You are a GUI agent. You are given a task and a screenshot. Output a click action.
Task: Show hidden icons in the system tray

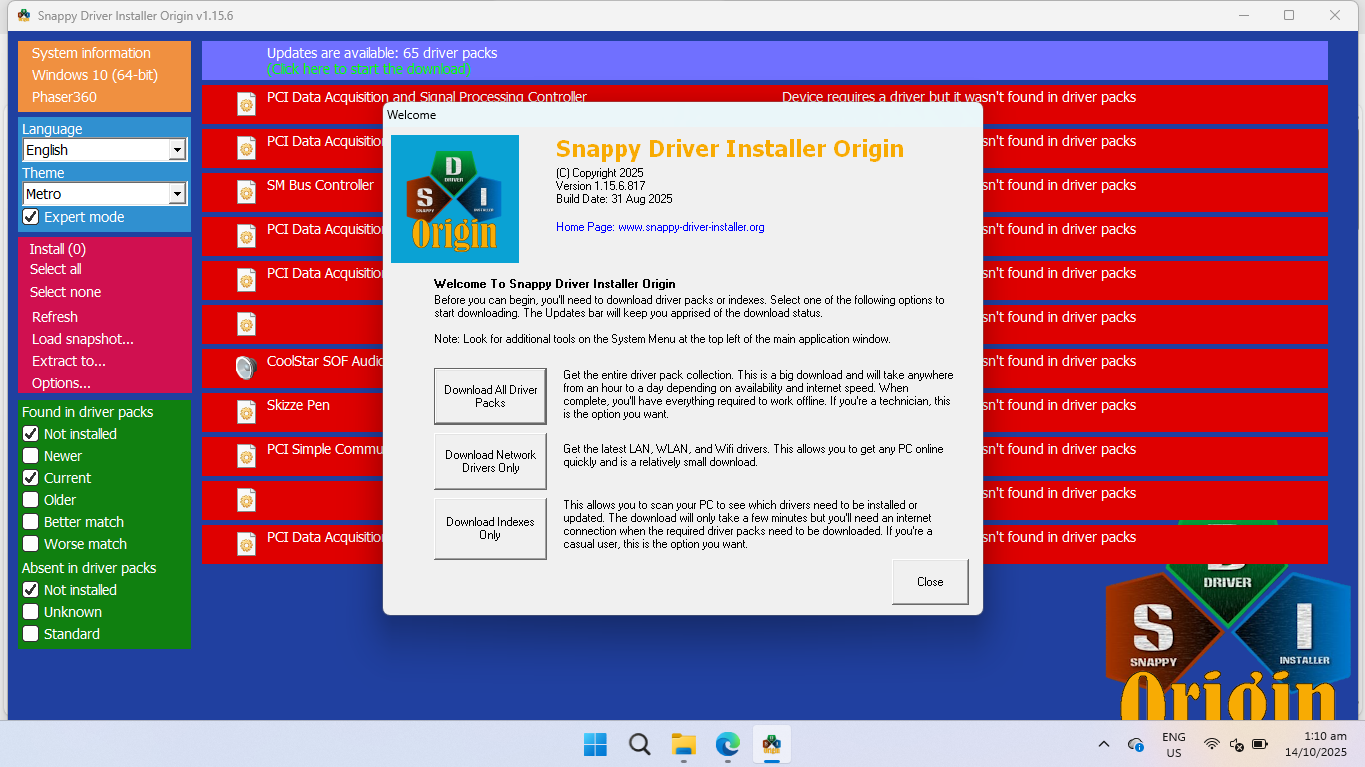(x=1103, y=744)
